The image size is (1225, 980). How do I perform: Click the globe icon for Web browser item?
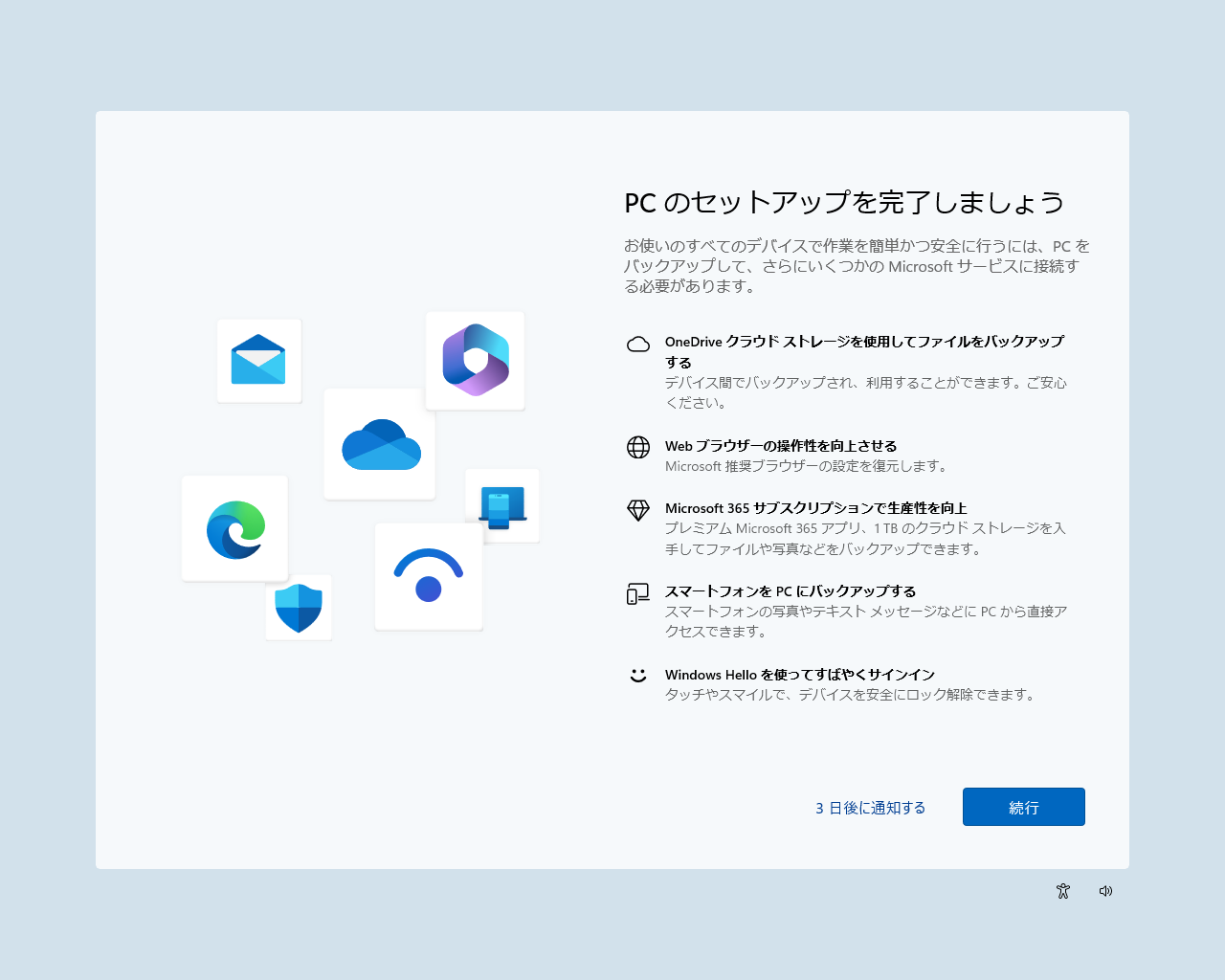638,447
